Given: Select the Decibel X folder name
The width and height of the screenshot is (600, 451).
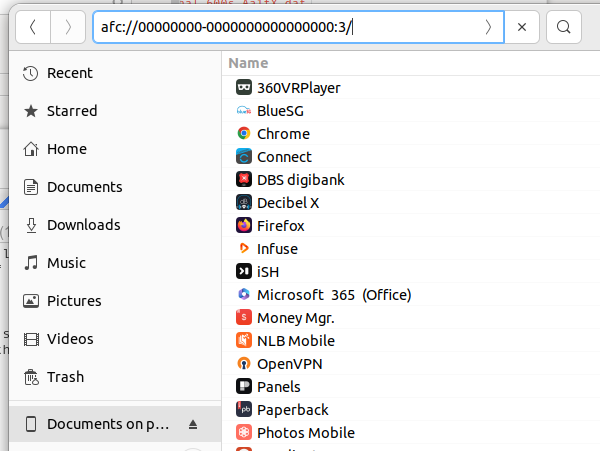Looking at the screenshot, I should [288, 203].
